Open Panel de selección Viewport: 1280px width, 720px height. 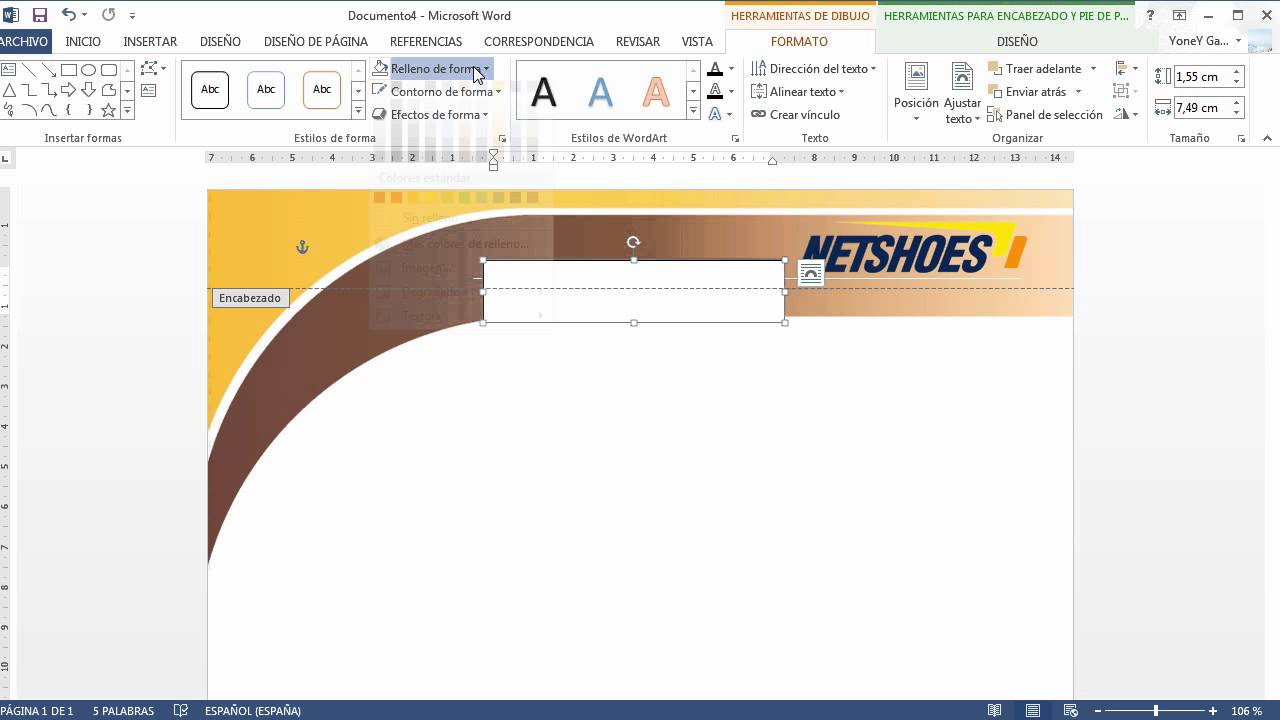pos(1045,115)
